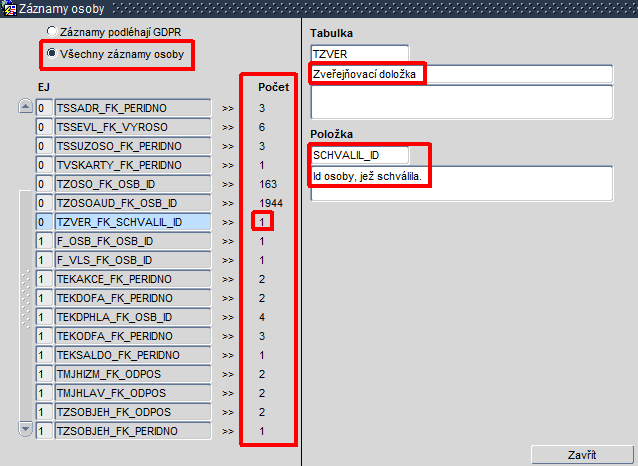Click >> button for TSSADR_FK_PERIDNO
Image resolution: width=638 pixels, height=466 pixels.
pos(228,108)
